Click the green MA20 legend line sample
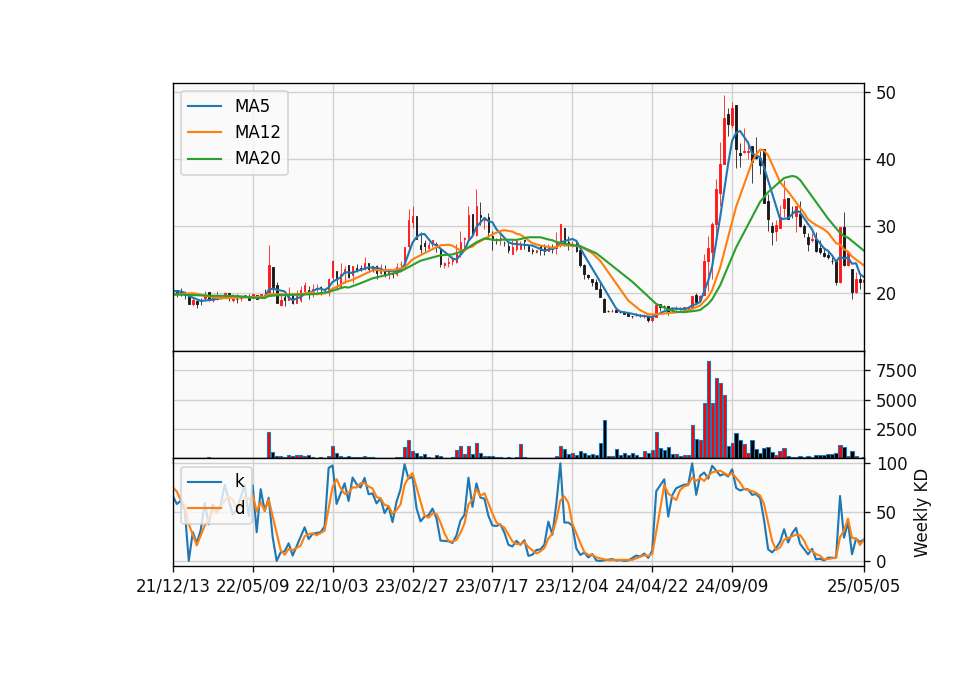960x690 pixels. click(x=204, y=159)
